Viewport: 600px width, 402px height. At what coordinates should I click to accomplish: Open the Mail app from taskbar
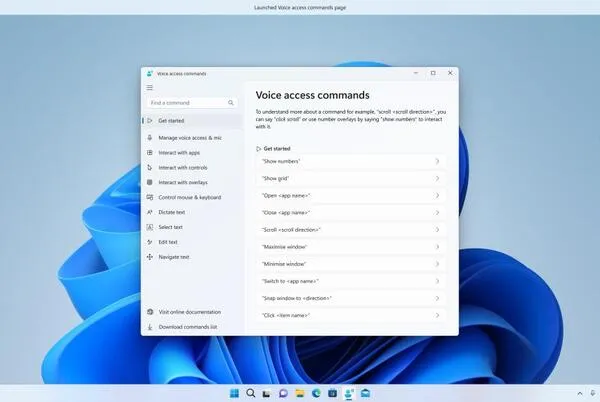(x=365, y=393)
